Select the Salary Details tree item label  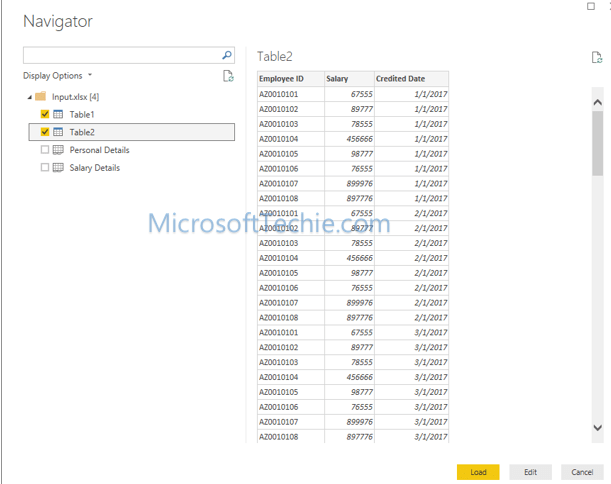[95, 168]
